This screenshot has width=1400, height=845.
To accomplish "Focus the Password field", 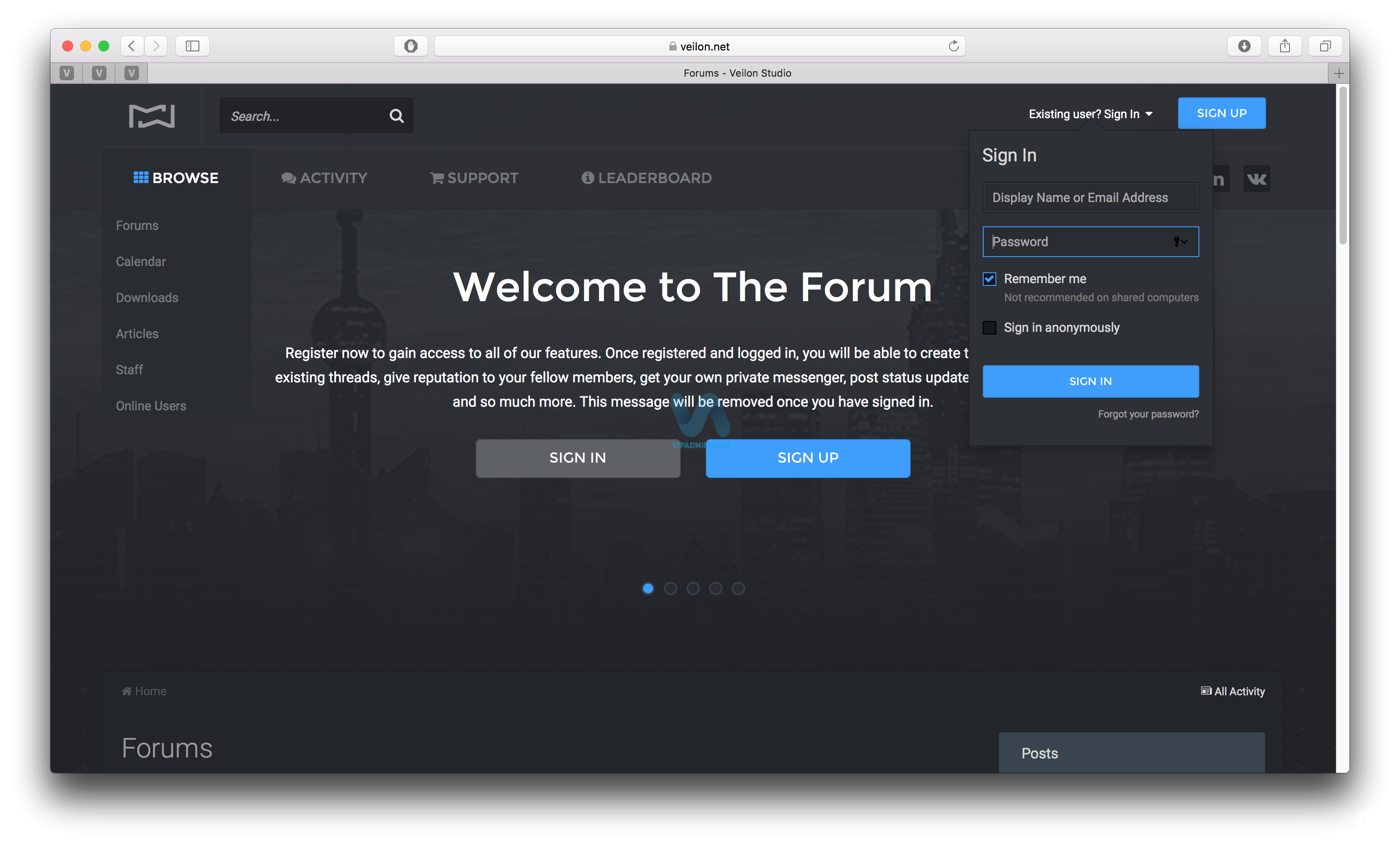I will coord(1090,242).
